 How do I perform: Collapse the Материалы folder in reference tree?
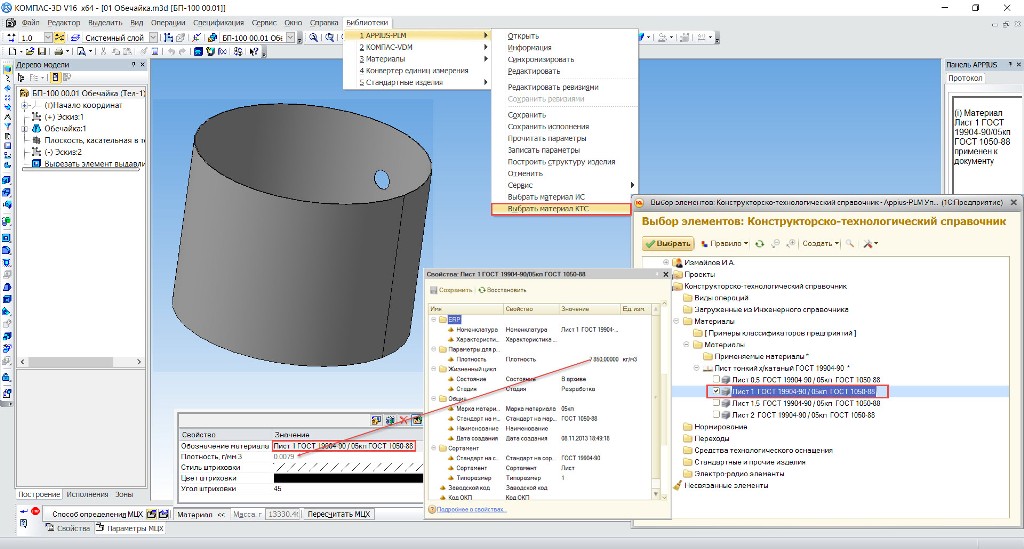tap(677, 321)
